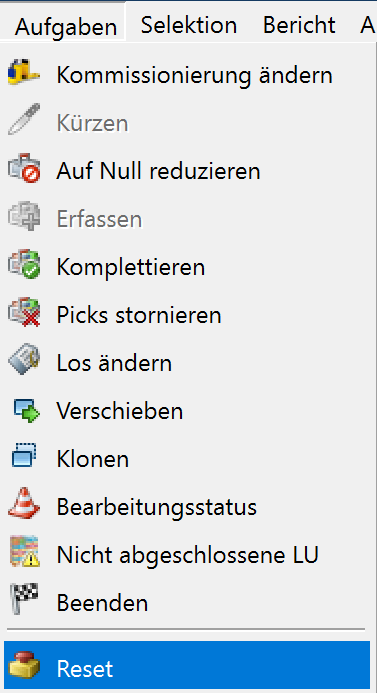Click the traffic cone icon for Bearbeitungsstatus
The image size is (377, 693).
point(24,506)
